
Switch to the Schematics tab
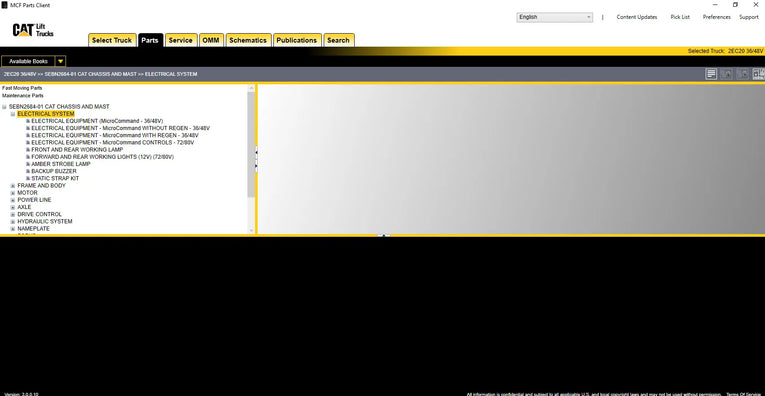(248, 40)
